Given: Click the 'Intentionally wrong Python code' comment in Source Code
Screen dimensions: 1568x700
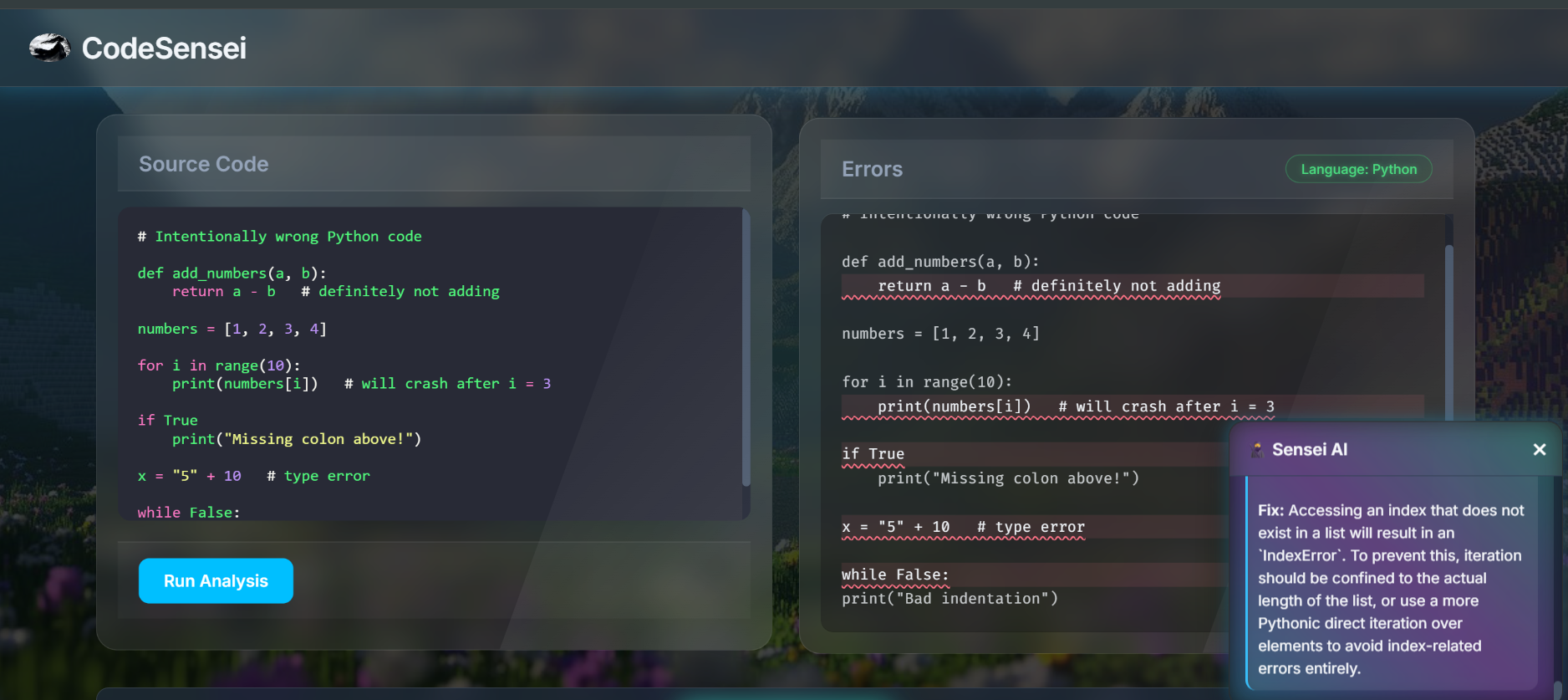Looking at the screenshot, I should coord(280,237).
